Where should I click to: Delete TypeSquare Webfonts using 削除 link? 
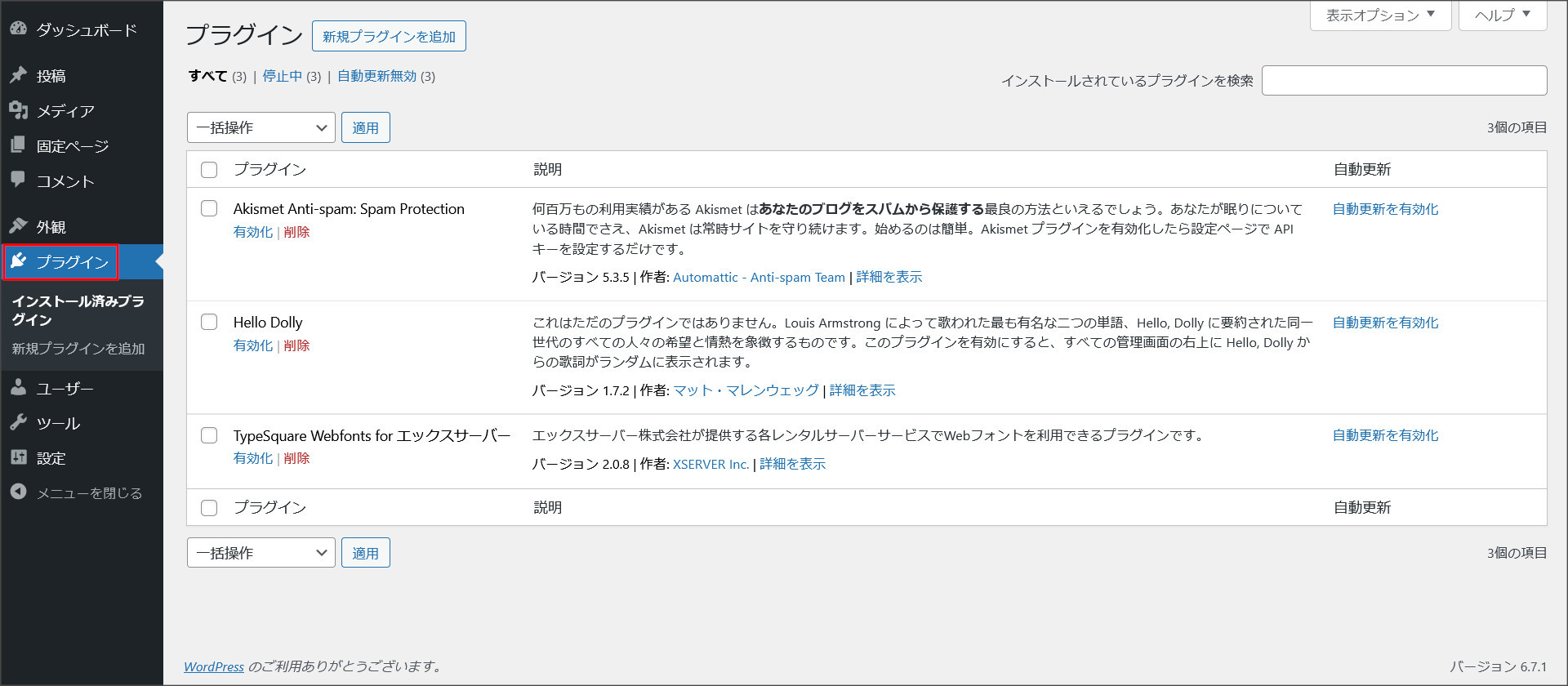coord(296,458)
